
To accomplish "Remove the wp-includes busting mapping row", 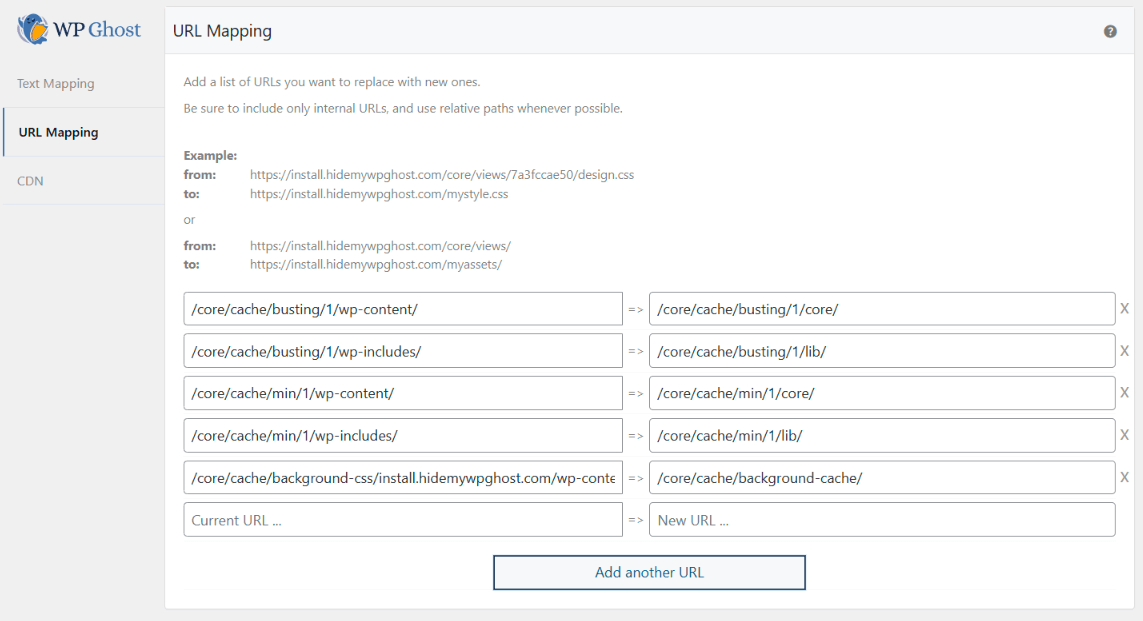I will click(1124, 350).
